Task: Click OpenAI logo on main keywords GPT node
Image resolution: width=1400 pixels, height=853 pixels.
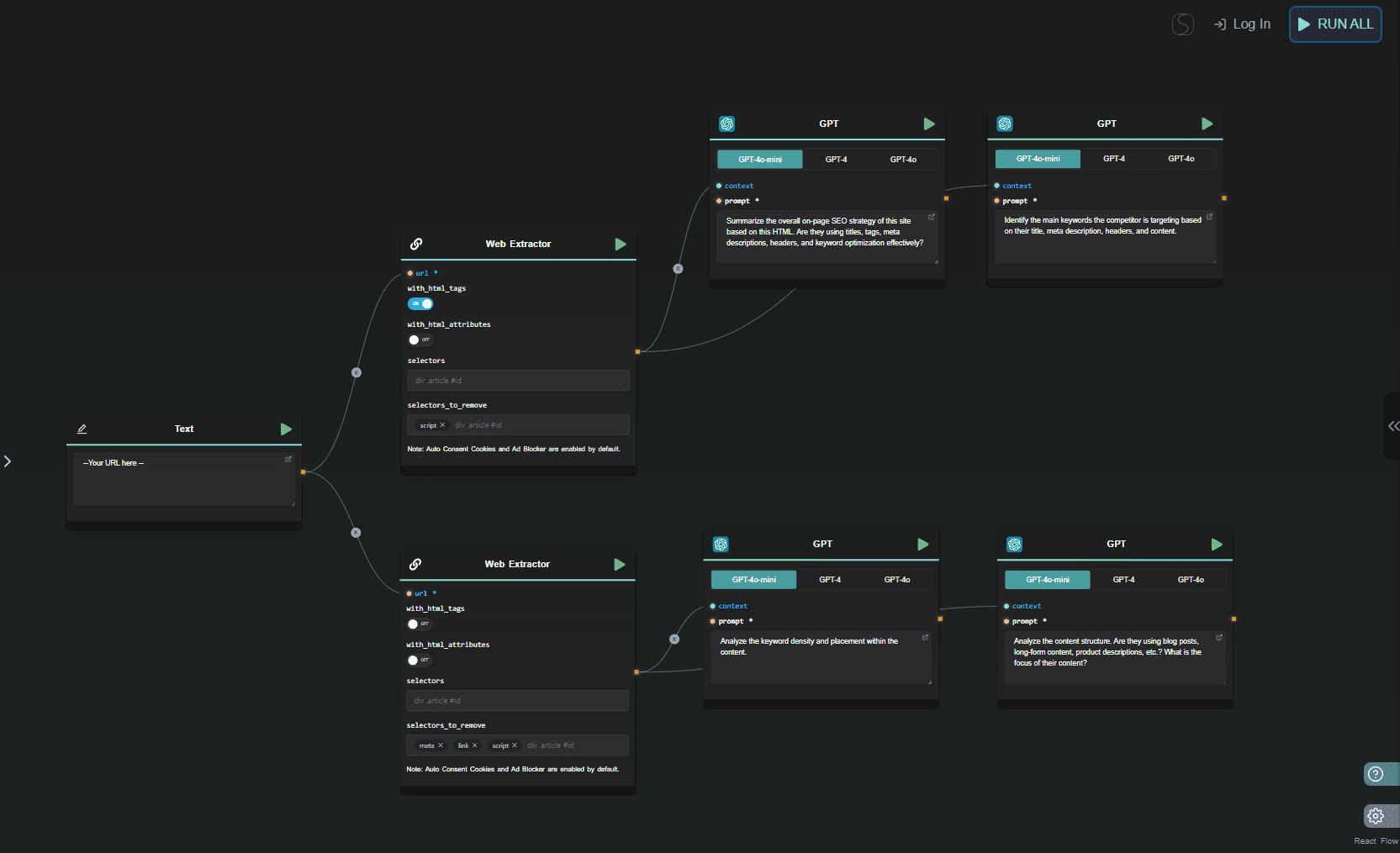Action: click(x=1005, y=124)
